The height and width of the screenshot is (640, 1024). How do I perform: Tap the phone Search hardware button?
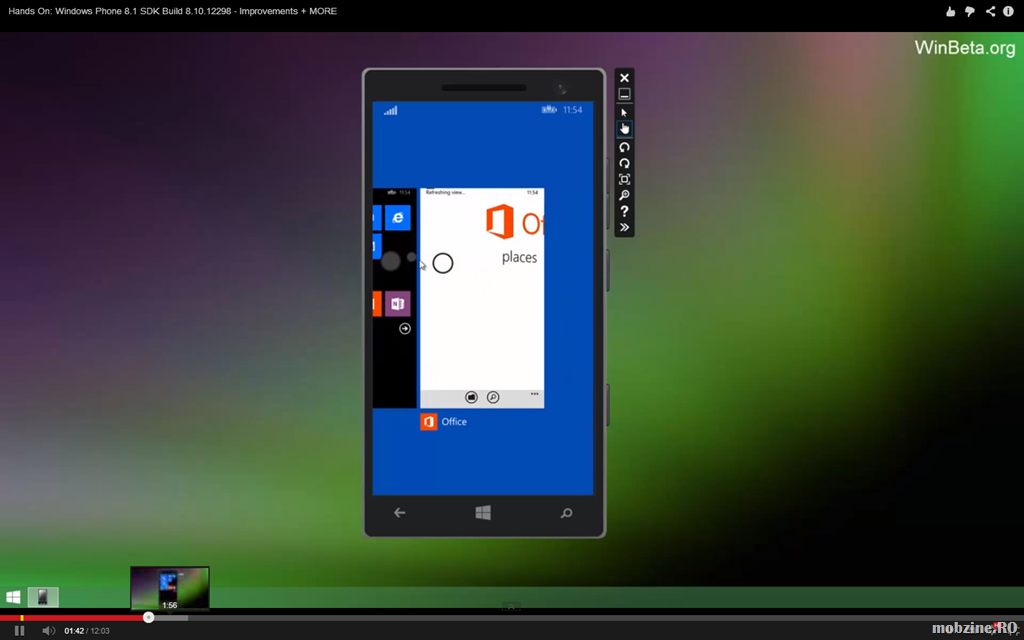(x=566, y=513)
